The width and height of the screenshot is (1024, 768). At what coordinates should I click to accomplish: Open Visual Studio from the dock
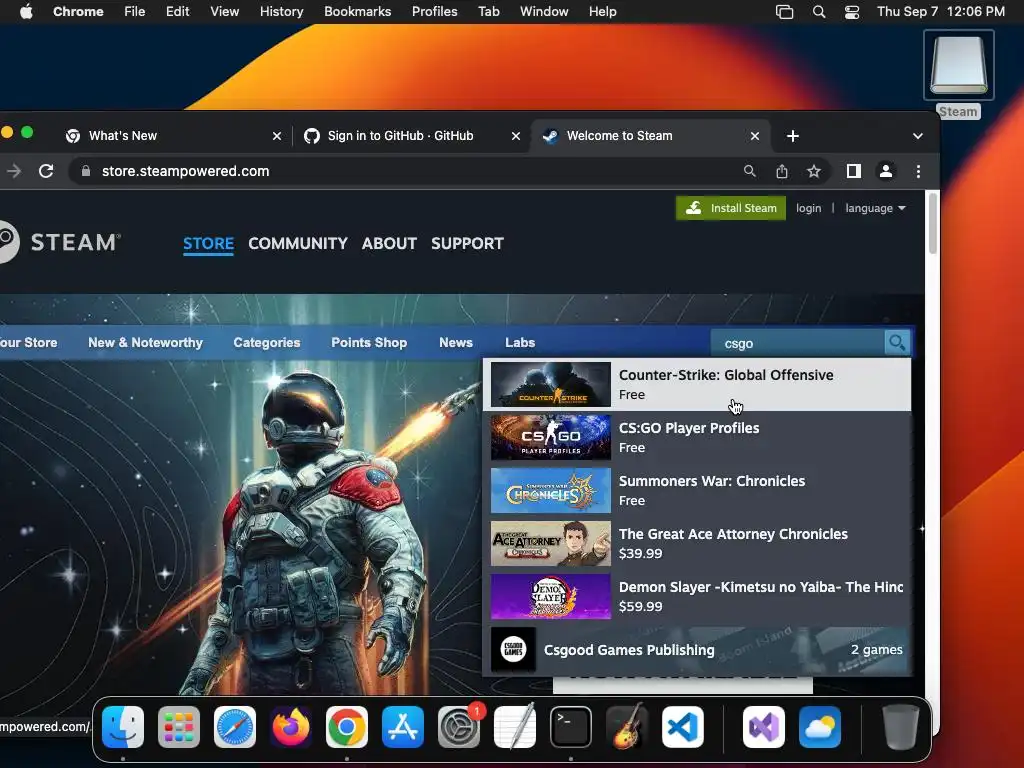pos(763,727)
